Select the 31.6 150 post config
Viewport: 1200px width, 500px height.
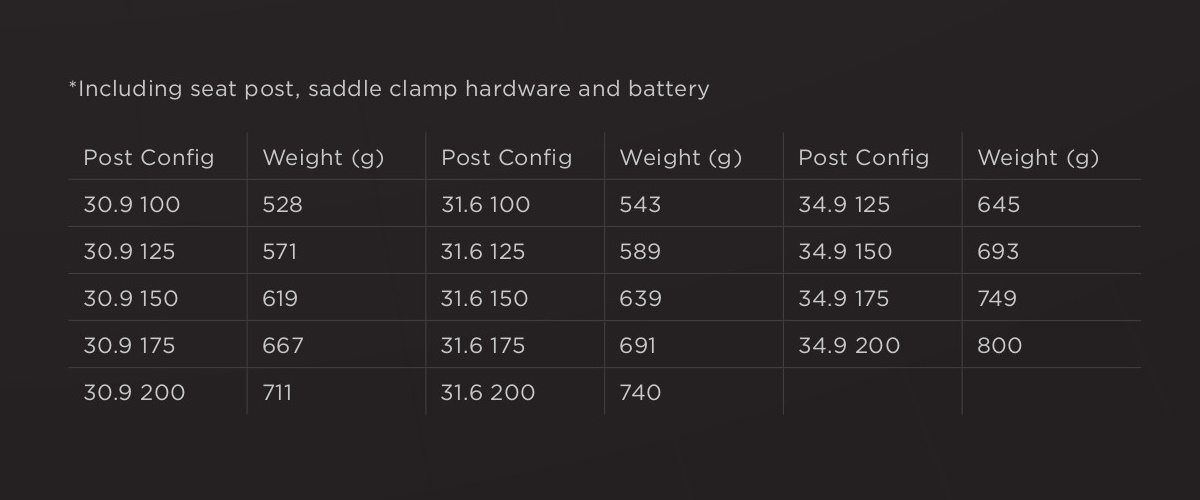click(486, 299)
